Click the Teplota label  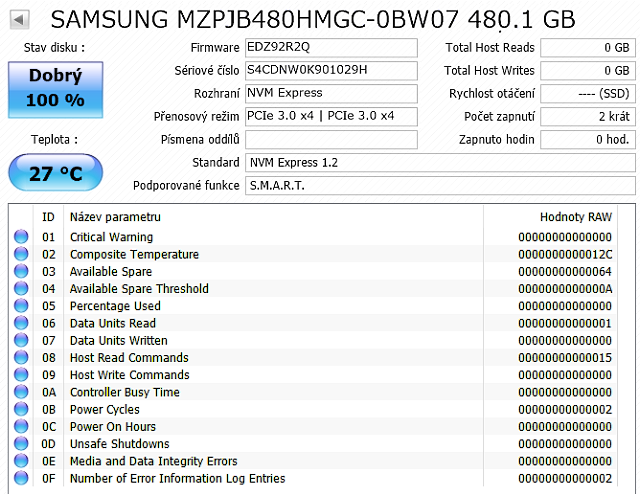(x=54, y=140)
